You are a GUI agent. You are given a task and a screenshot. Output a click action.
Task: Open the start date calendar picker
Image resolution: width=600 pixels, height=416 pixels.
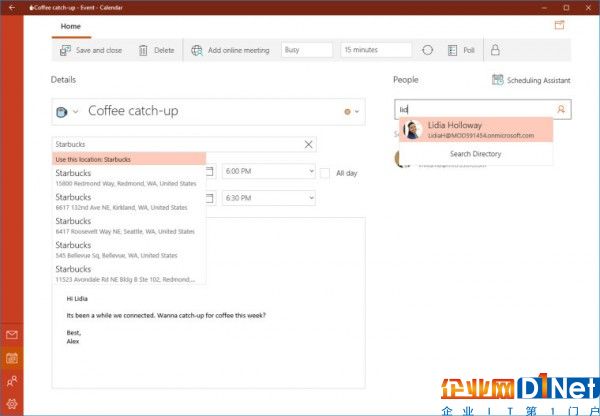click(210, 171)
